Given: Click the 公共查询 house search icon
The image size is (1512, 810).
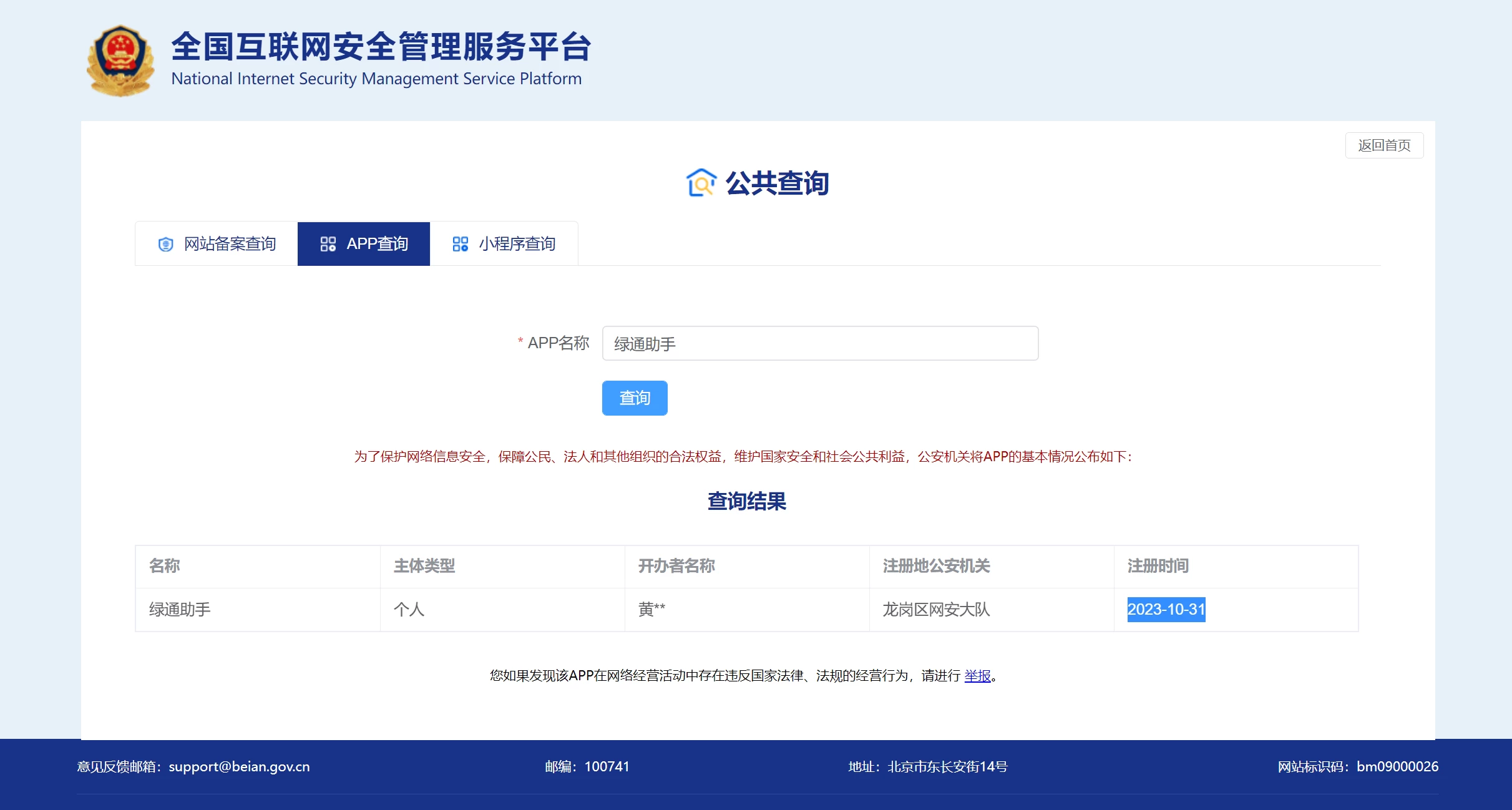Looking at the screenshot, I should [701, 183].
